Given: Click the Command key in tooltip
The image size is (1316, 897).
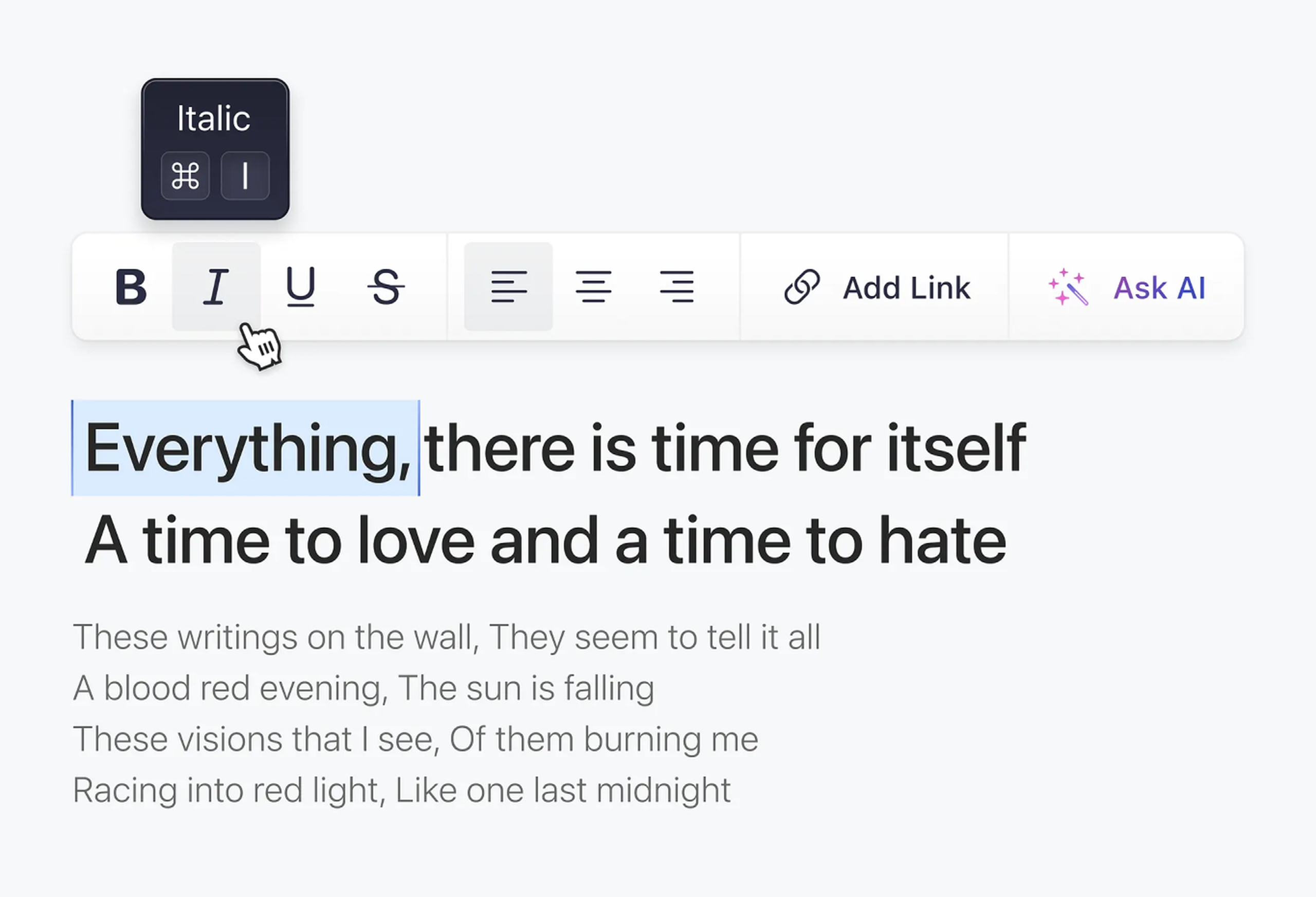Looking at the screenshot, I should 185,176.
